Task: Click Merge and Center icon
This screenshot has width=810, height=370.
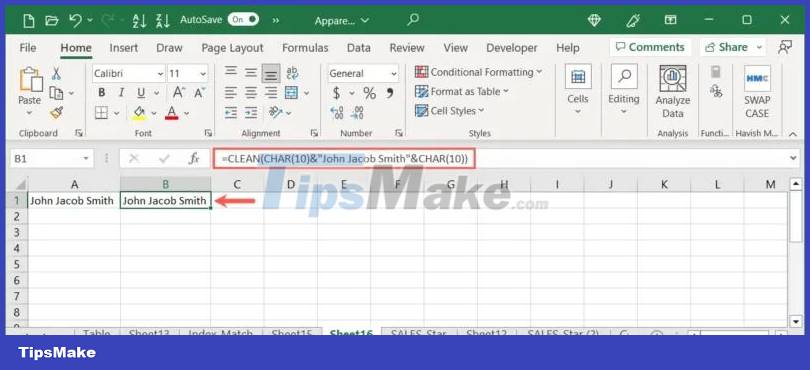Action: 292,93
